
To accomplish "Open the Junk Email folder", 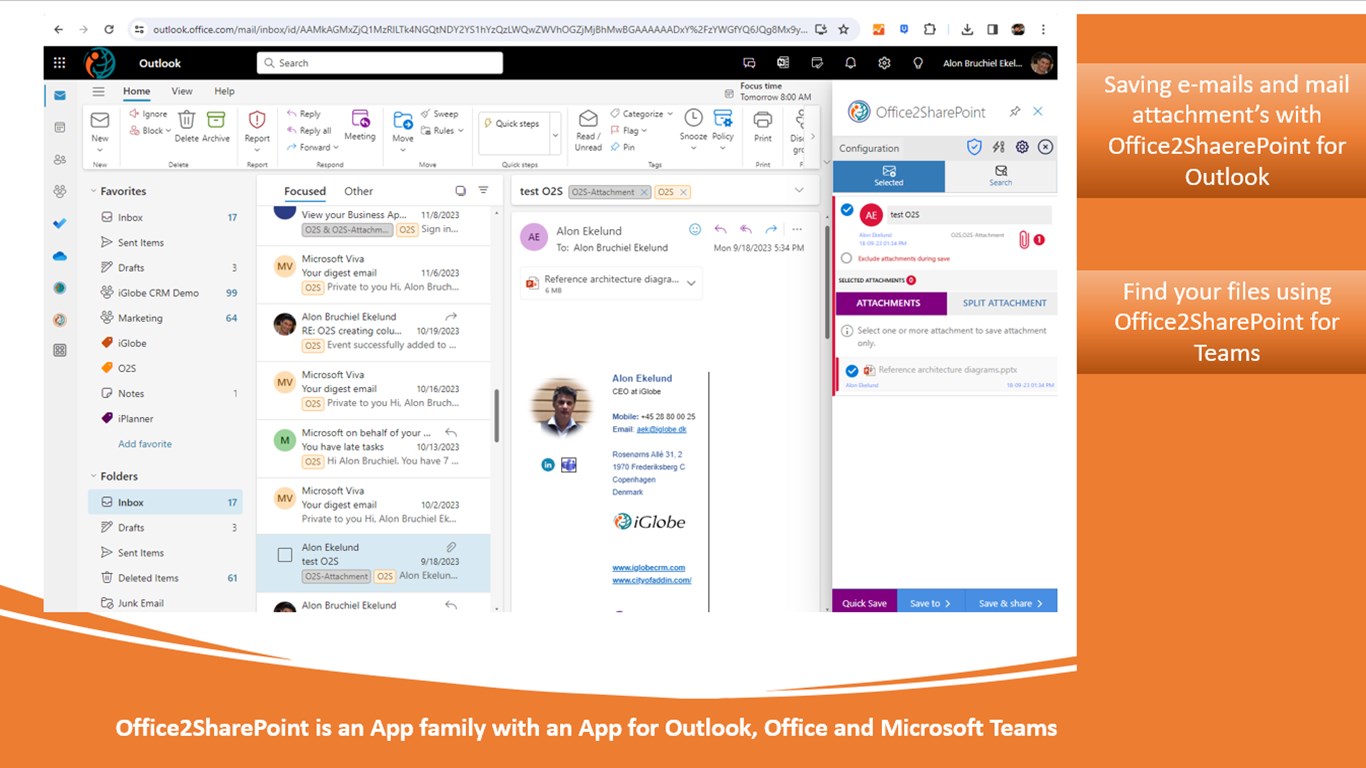I will point(166,603).
